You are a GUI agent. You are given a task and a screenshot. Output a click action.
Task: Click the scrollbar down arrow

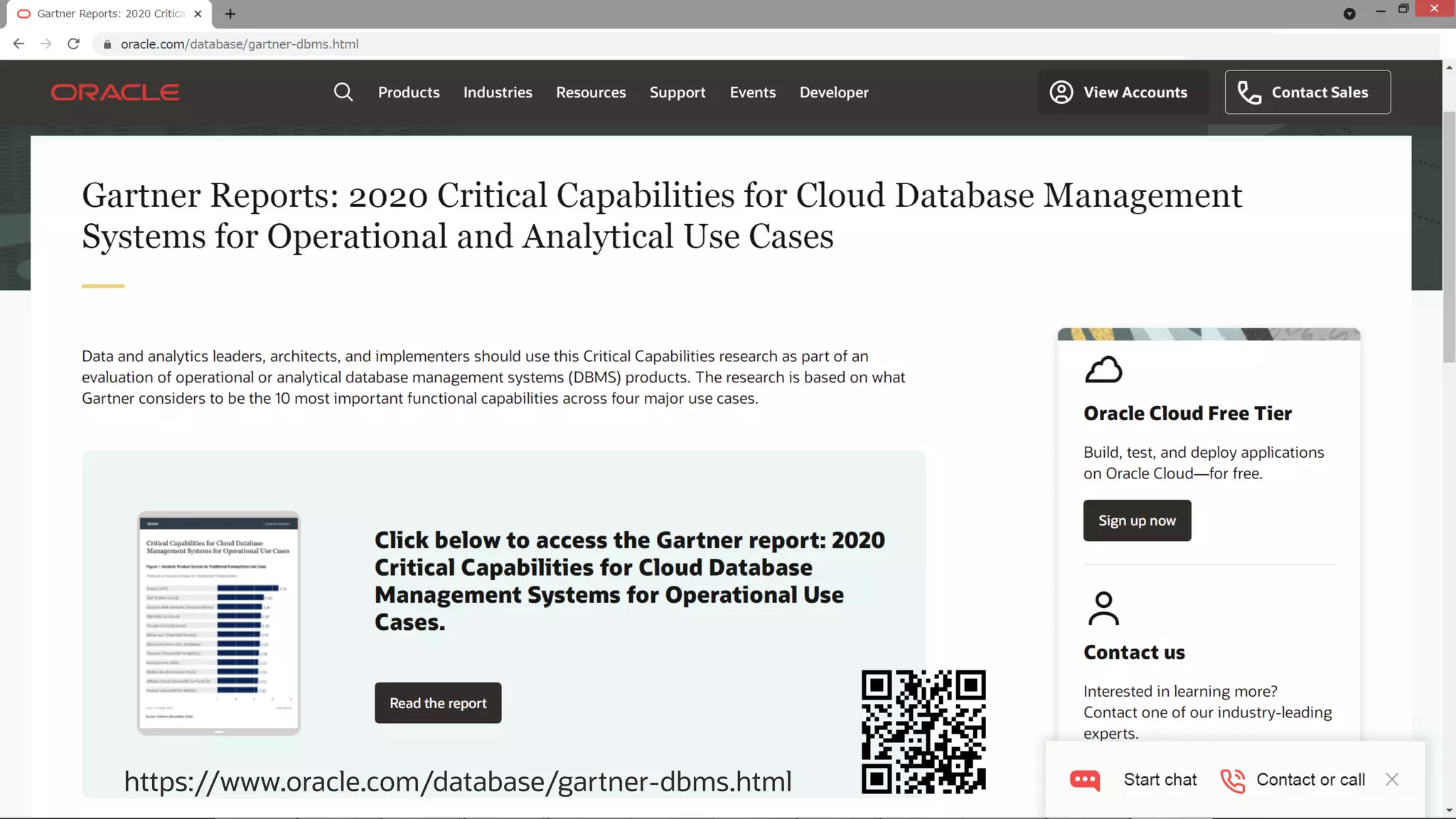pyautogui.click(x=1449, y=810)
